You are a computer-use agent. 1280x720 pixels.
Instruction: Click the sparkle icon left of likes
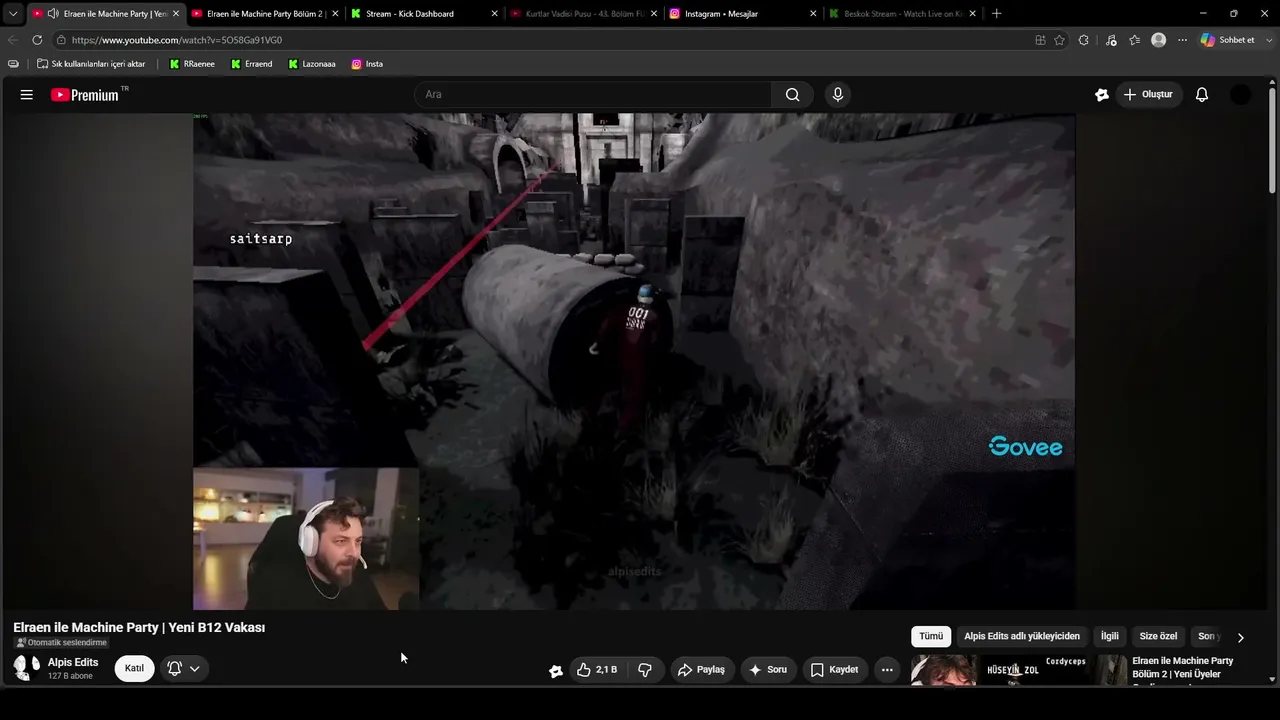tap(556, 671)
